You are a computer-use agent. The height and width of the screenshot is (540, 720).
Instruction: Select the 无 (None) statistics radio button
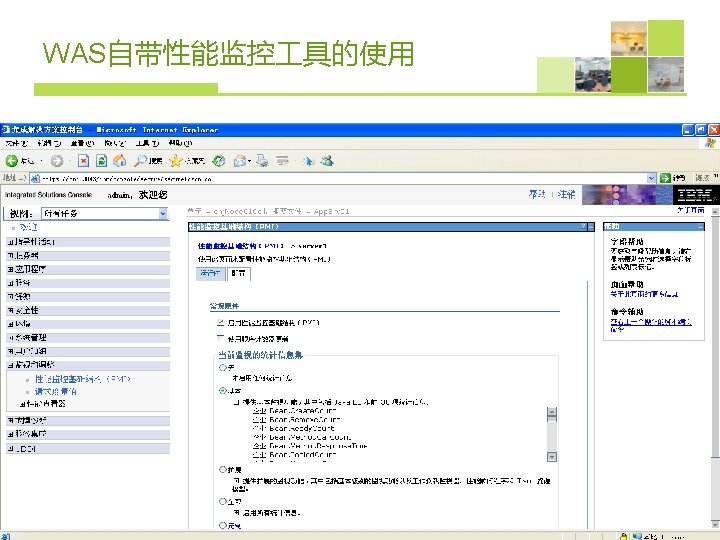(x=223, y=367)
